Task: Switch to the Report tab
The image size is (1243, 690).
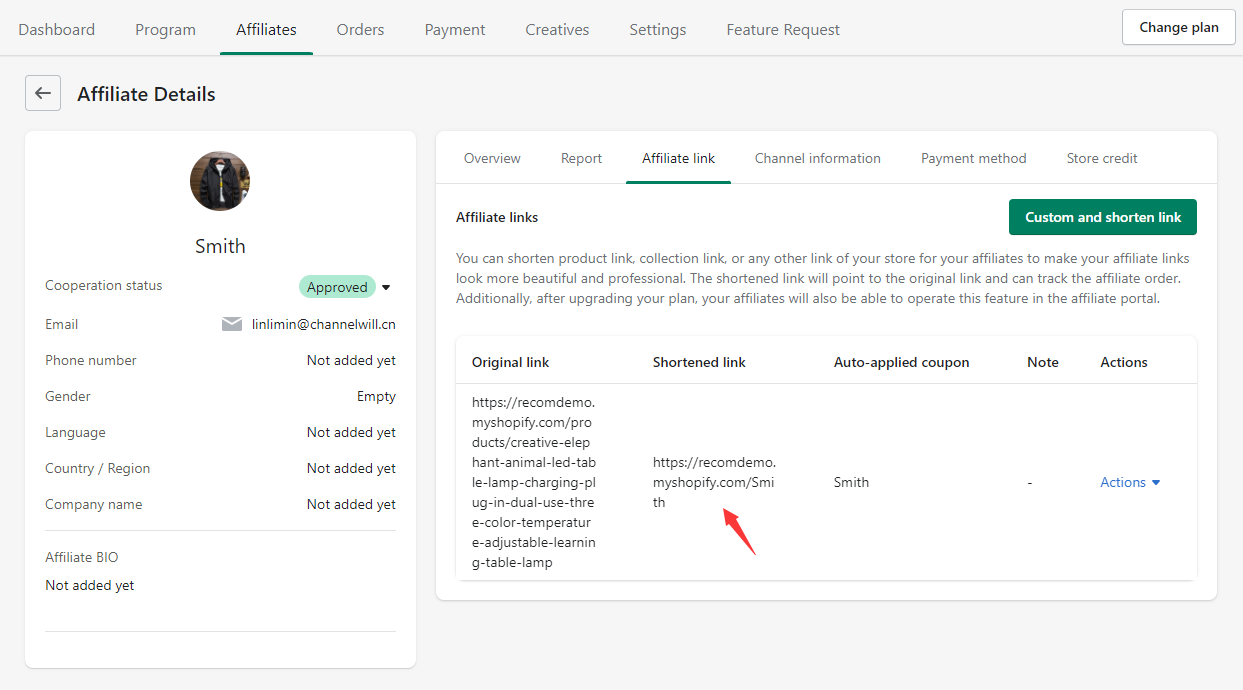Action: [581, 158]
